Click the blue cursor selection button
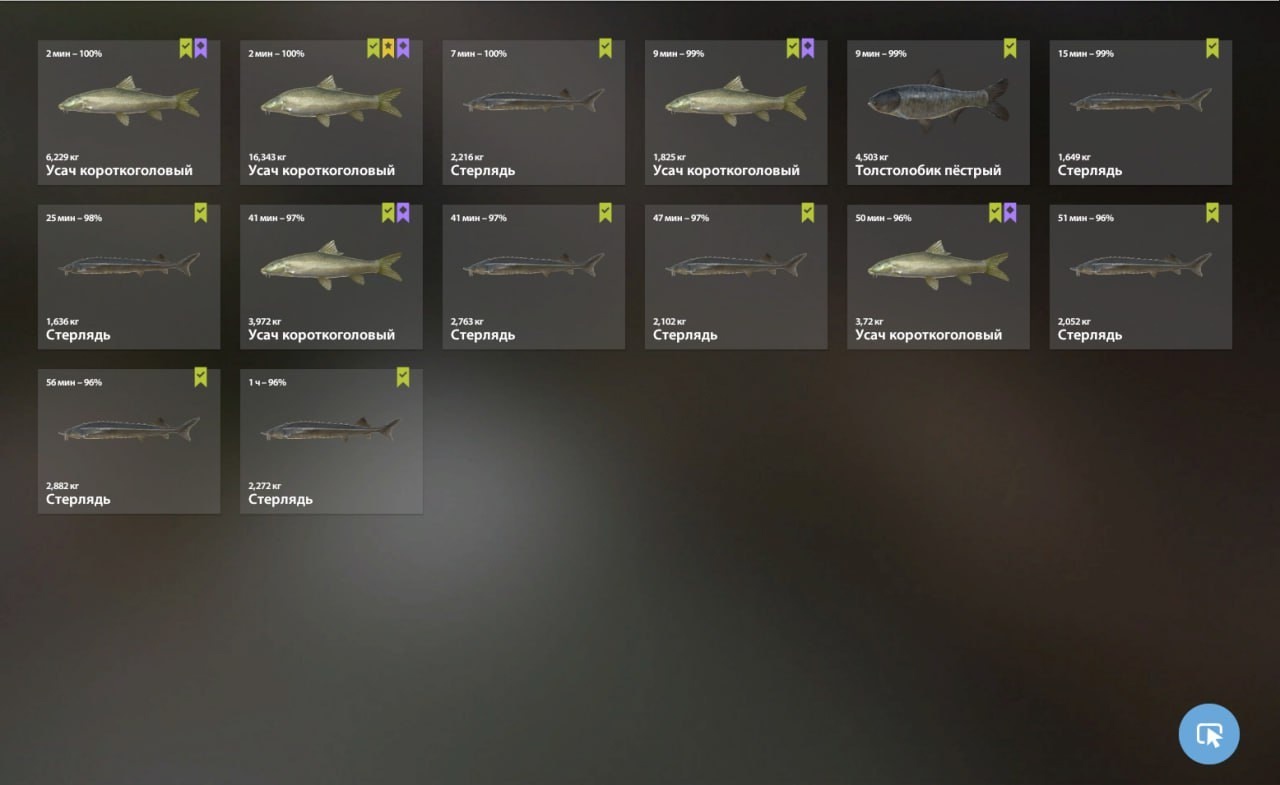 tap(1209, 734)
